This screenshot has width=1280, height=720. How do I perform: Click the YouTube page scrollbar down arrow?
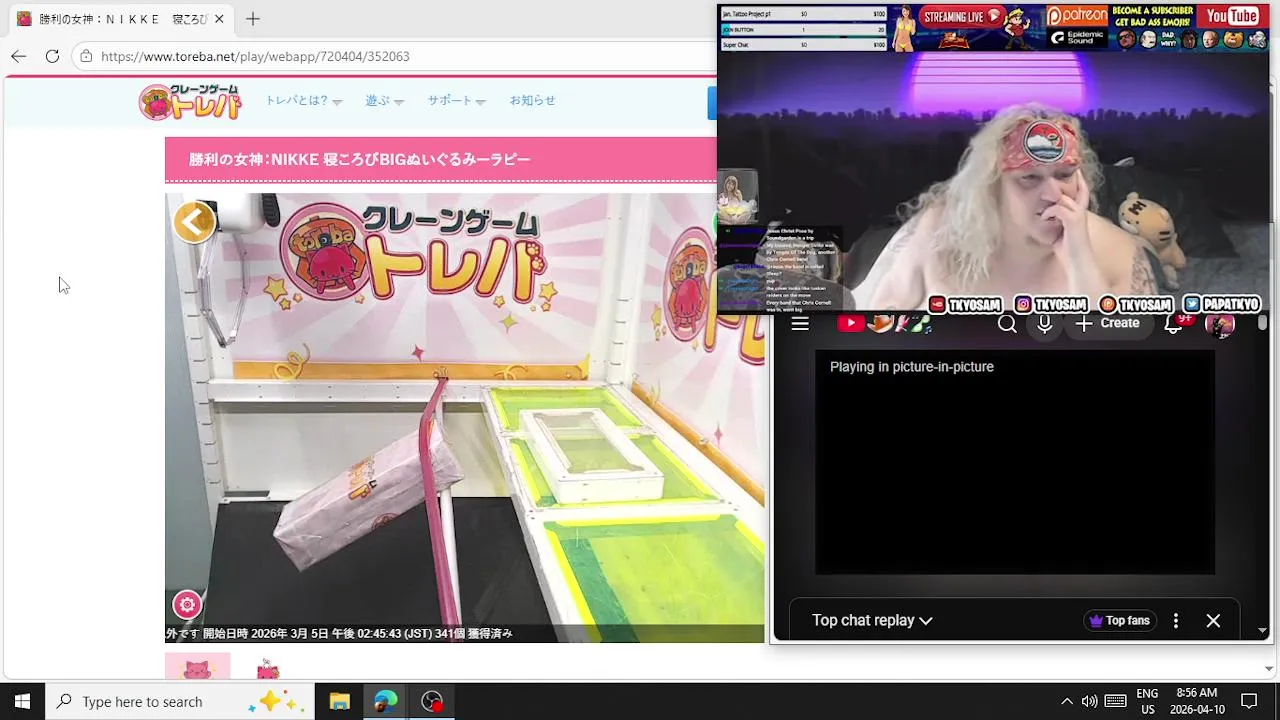[1262, 631]
